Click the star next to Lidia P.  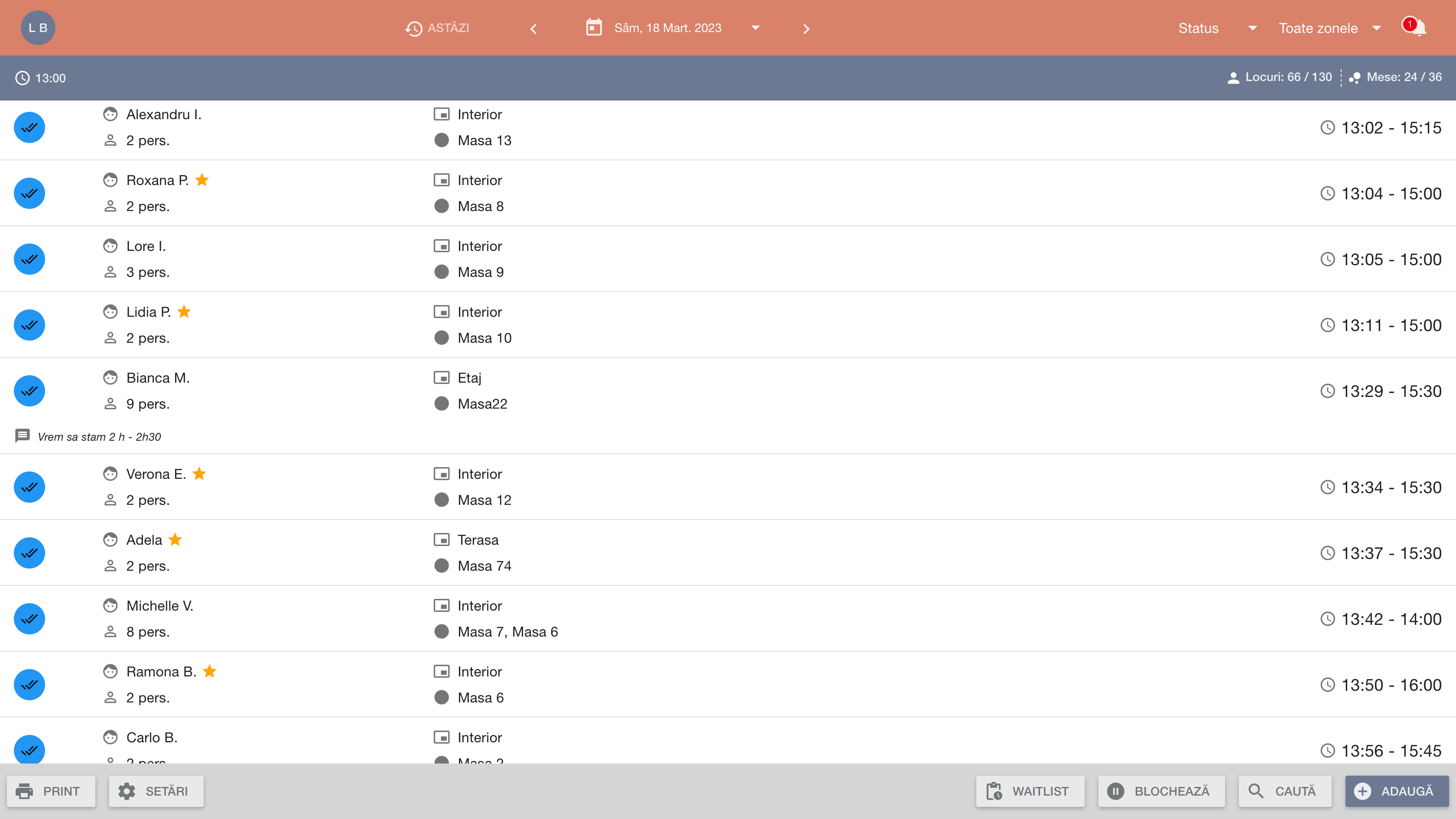pos(184,312)
